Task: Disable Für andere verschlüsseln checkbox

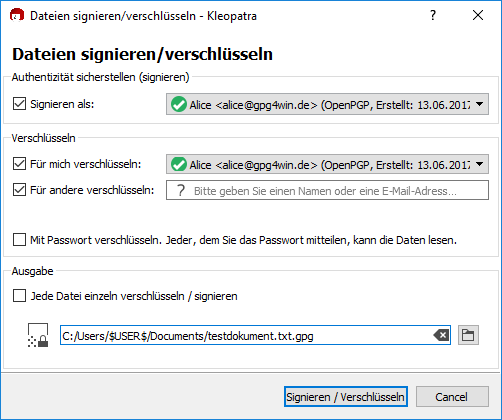Action: tap(19, 190)
